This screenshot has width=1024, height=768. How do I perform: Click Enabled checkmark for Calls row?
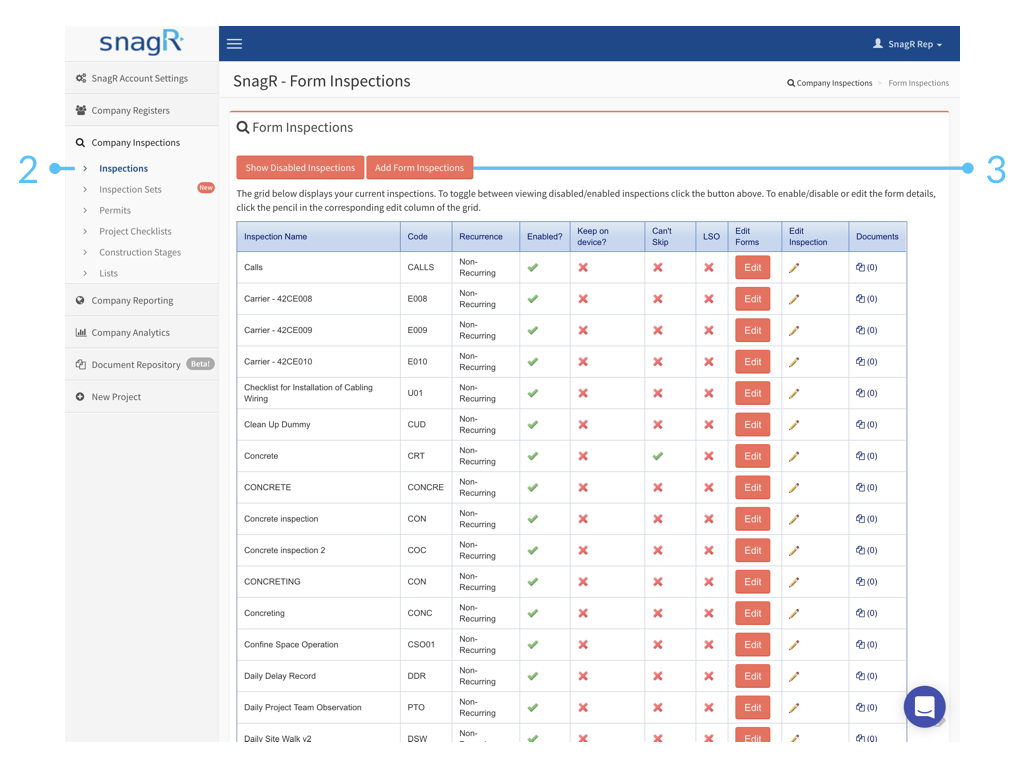coord(533,267)
